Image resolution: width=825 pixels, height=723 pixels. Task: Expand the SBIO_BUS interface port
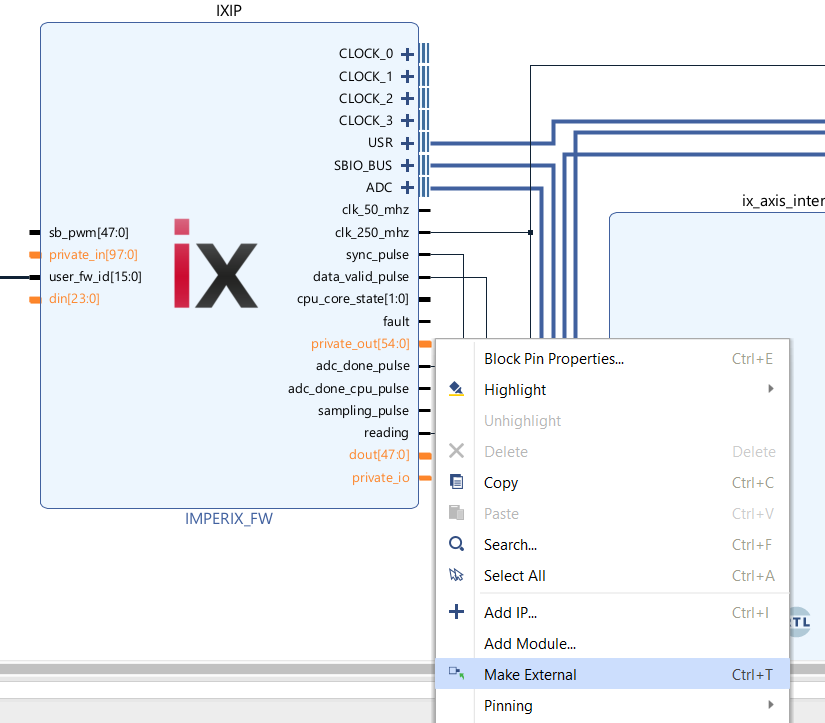(x=407, y=165)
